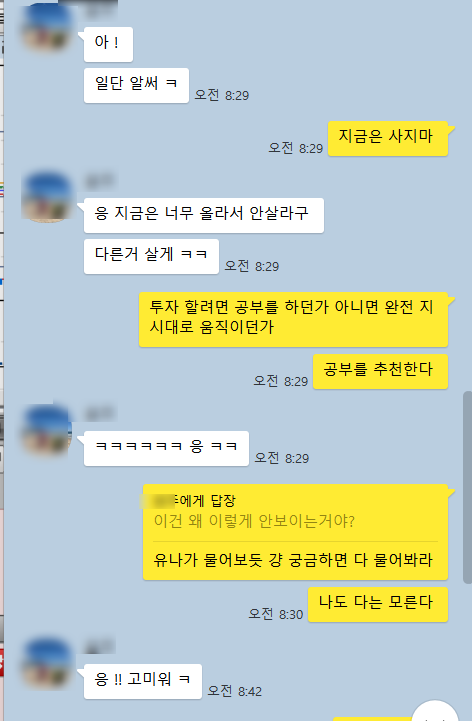472x721 pixels.
Task: Click the round scroll-to-bottom button
Action: [x=435, y=711]
